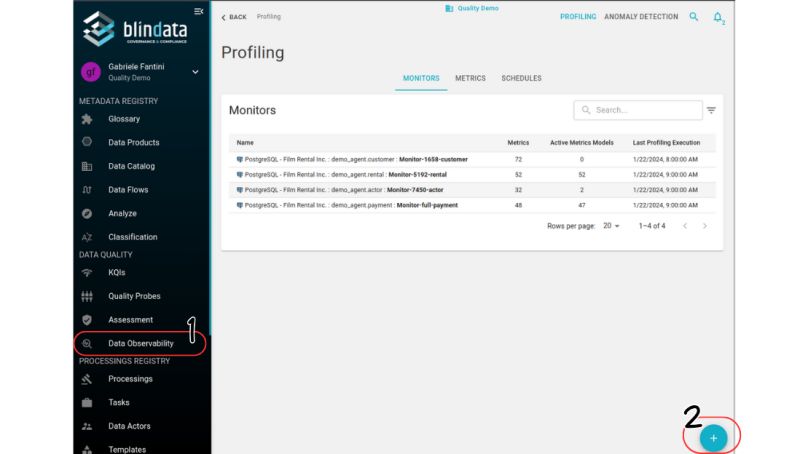This screenshot has height=454, width=800.
Task: Click the add monitor plus button
Action: pos(713,438)
